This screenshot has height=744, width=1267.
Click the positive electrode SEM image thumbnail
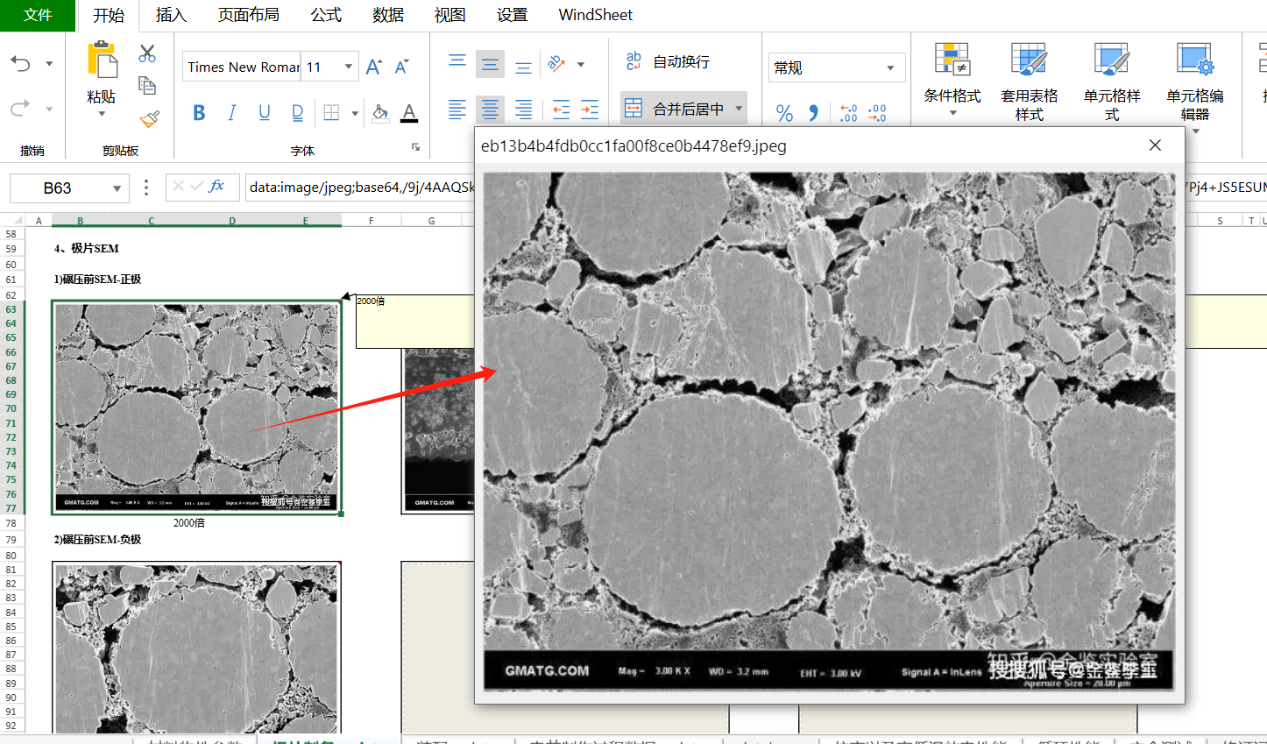(196, 407)
